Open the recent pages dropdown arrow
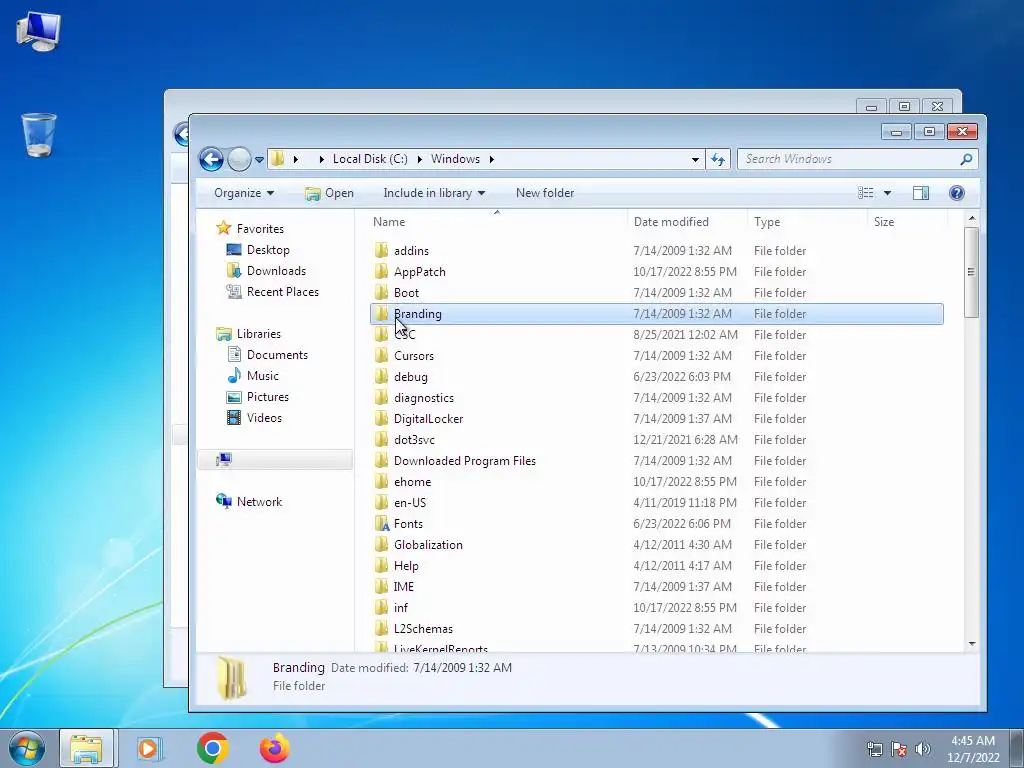Image resolution: width=1024 pixels, height=768 pixels. (x=259, y=159)
